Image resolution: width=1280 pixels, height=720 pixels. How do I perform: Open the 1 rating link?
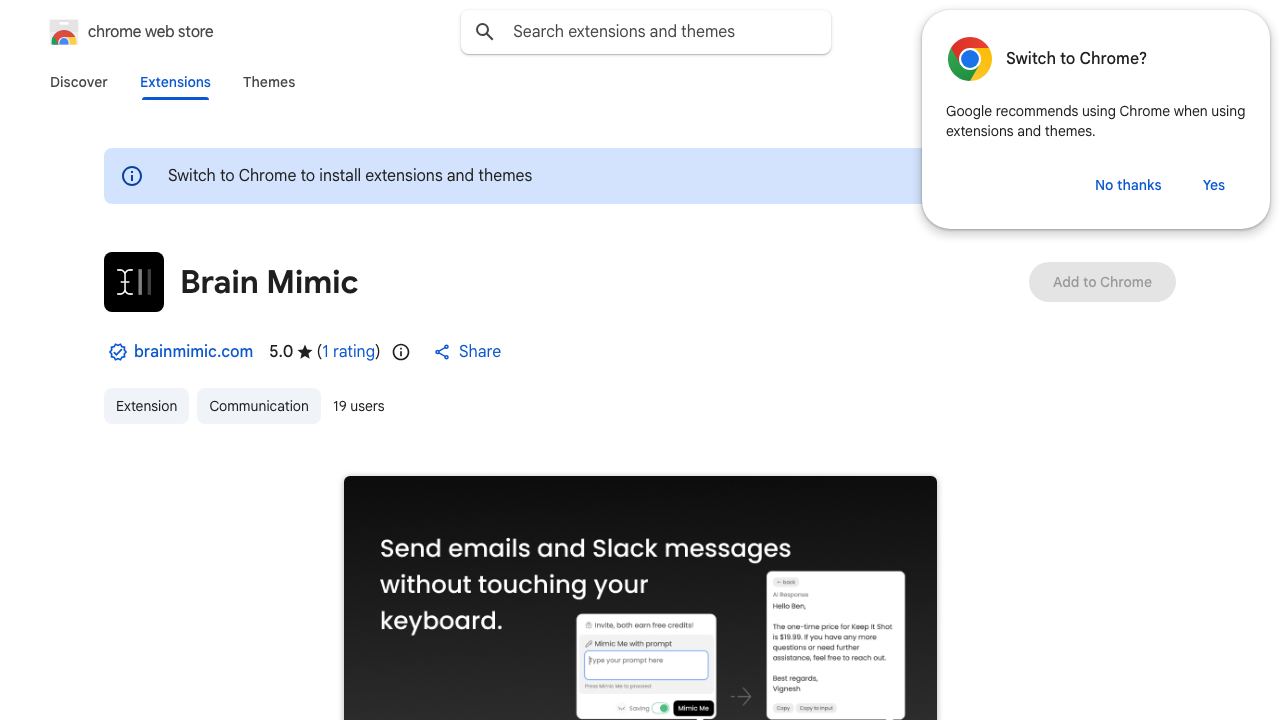point(350,352)
